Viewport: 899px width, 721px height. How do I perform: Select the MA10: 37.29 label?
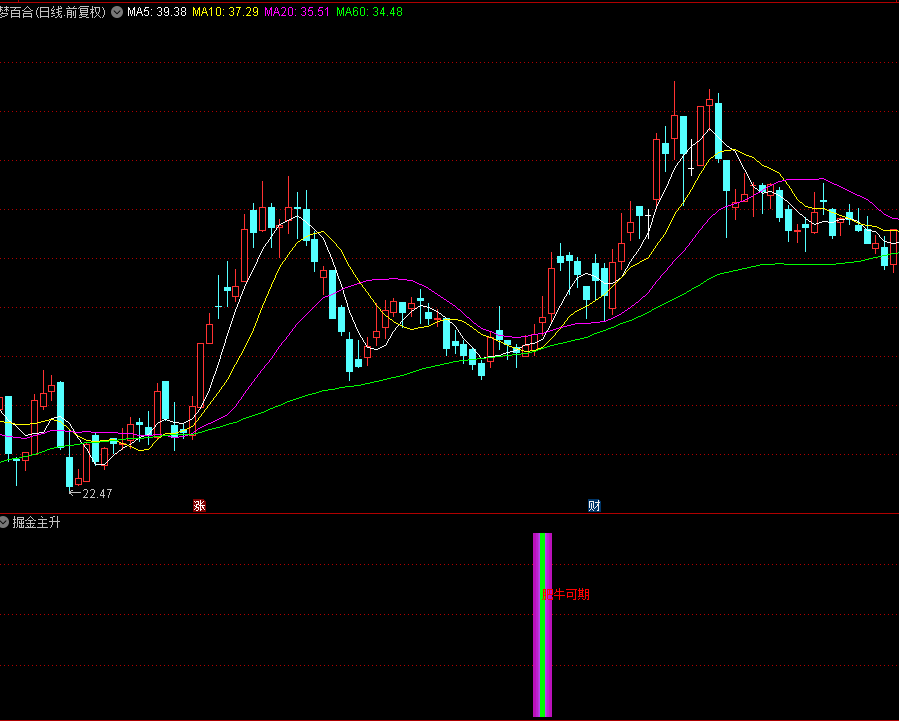click(x=225, y=12)
